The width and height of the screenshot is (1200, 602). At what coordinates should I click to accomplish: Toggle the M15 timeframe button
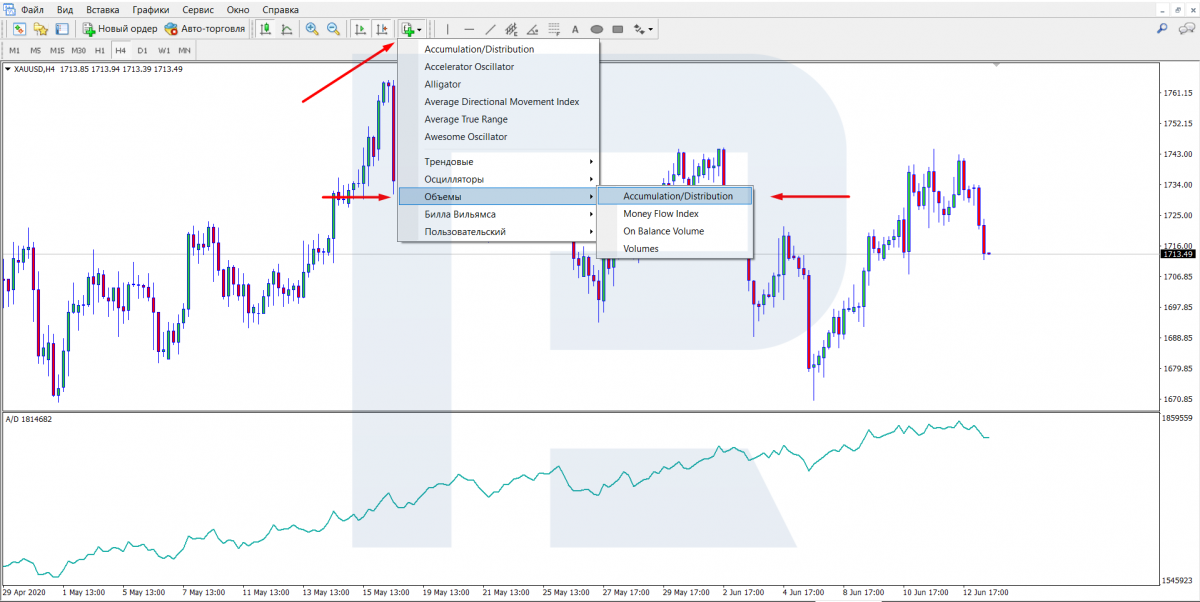tap(57, 50)
